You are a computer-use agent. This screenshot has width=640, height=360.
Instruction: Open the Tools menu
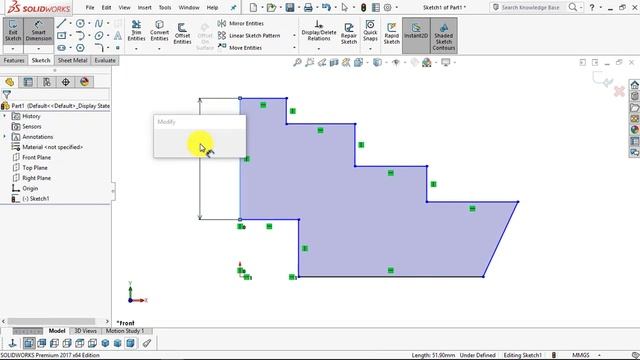click(165, 7)
